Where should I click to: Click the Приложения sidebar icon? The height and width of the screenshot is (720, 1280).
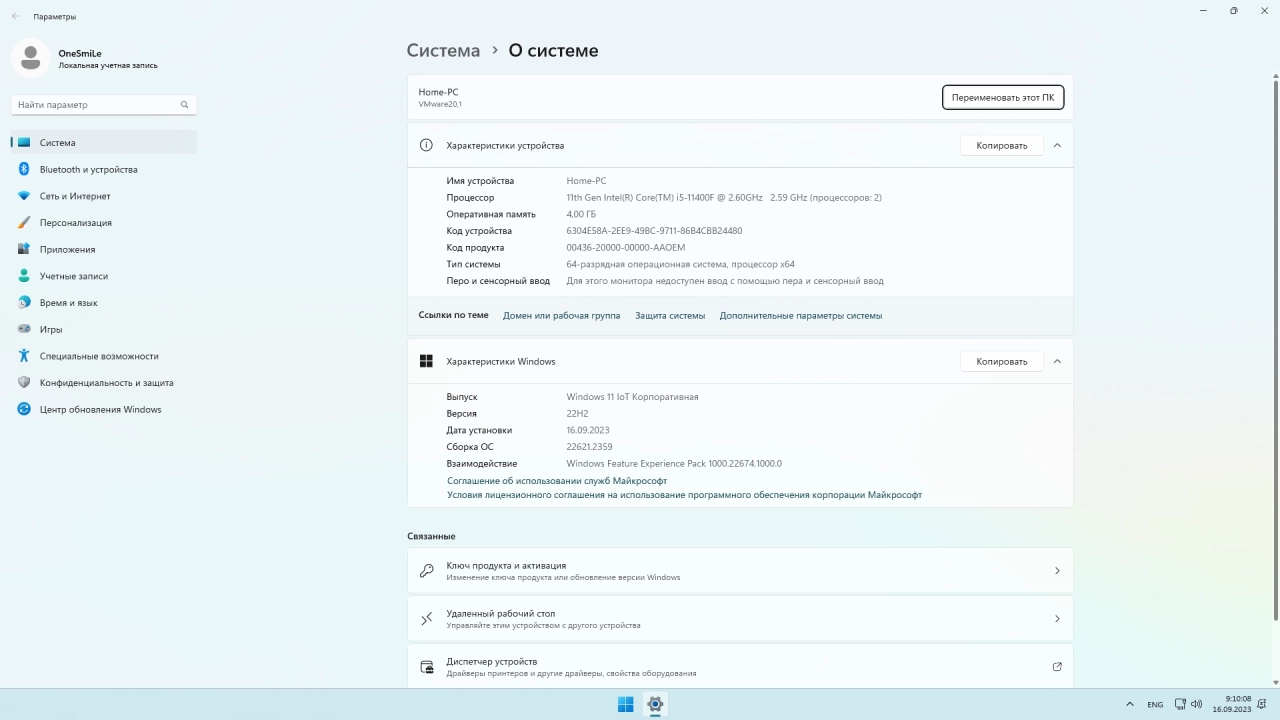click(x=24, y=249)
